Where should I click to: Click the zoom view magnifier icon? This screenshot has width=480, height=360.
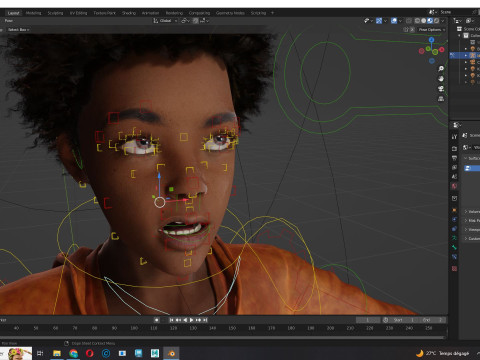(x=441, y=69)
